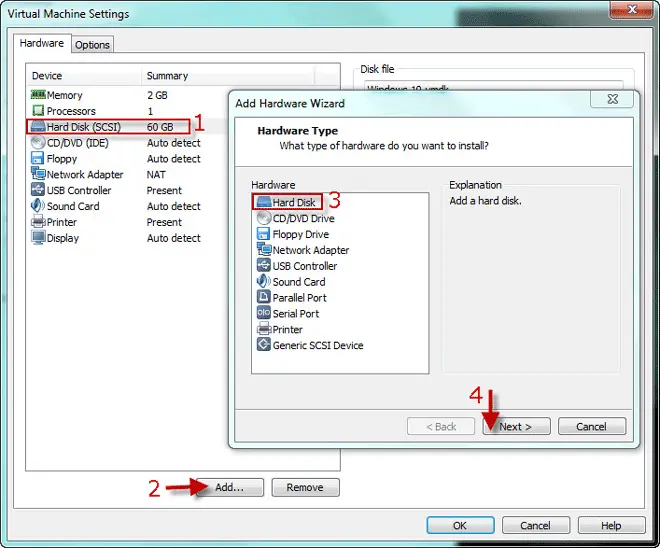Click the CD/DVD (IDE) disc icon
This screenshot has height=548, width=660.
(38, 142)
